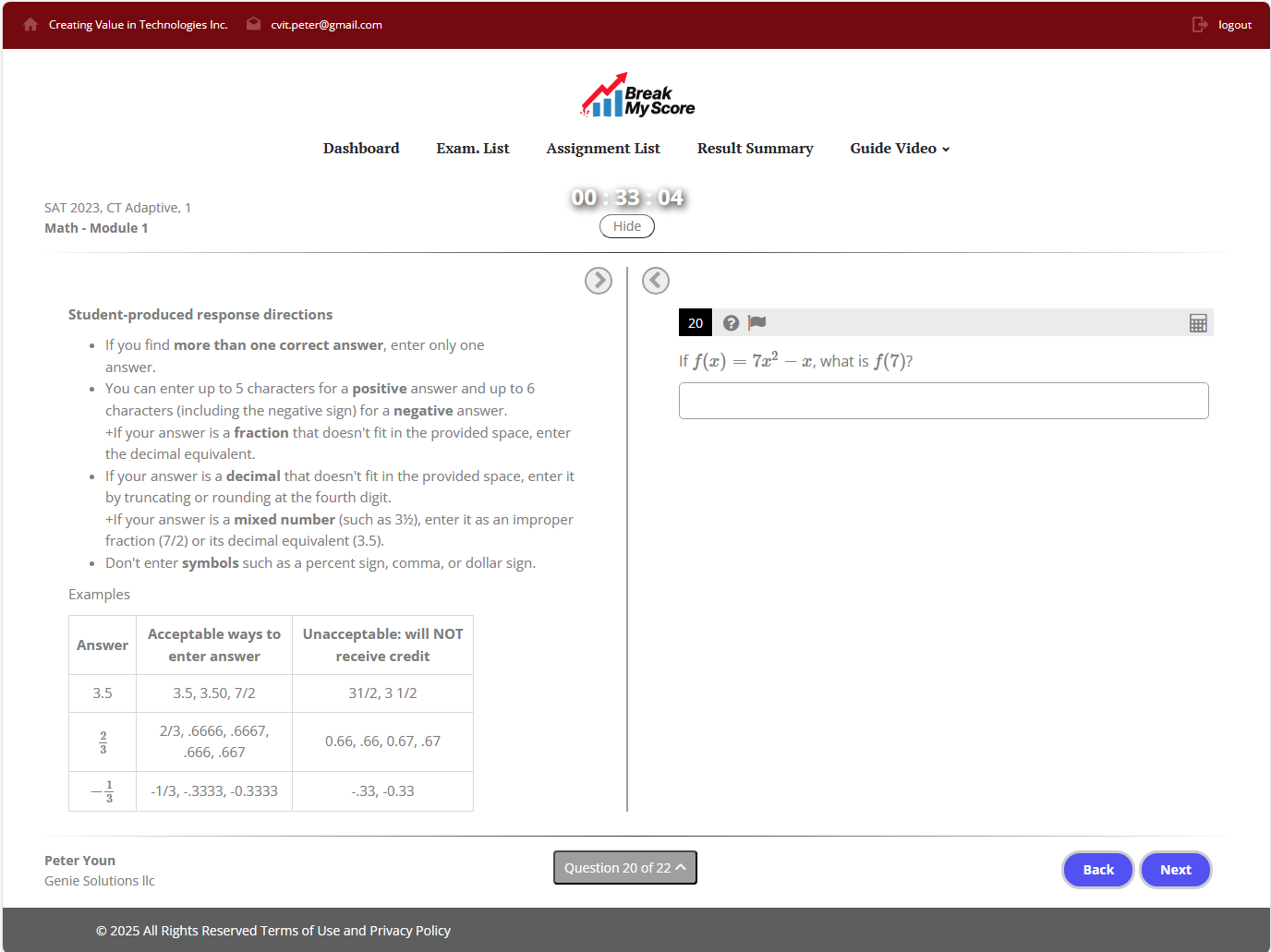Click the logout link

[x=1234, y=25]
